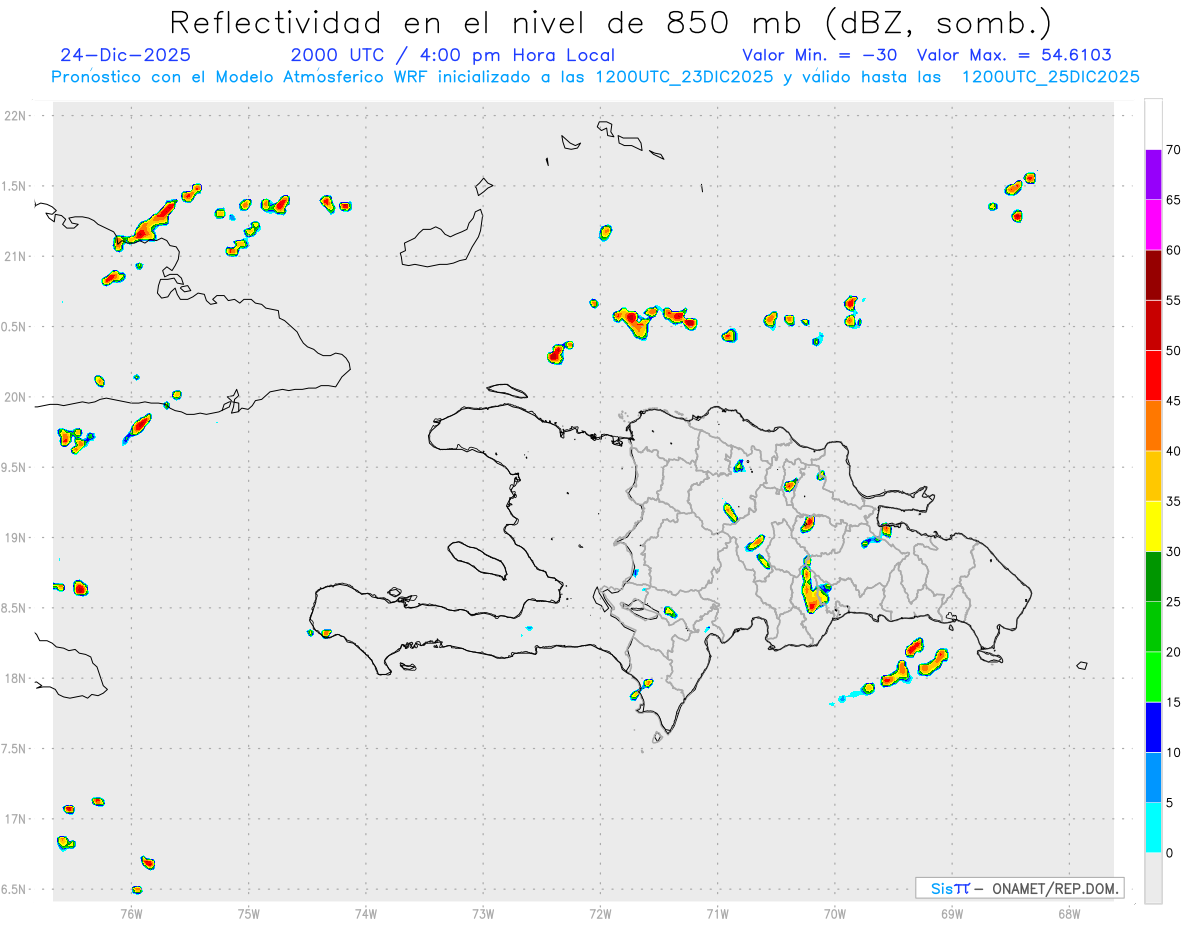1200x927 pixels.
Task: Click the cyan 0–5 dBZ colorbar segment
Action: pos(1153,828)
